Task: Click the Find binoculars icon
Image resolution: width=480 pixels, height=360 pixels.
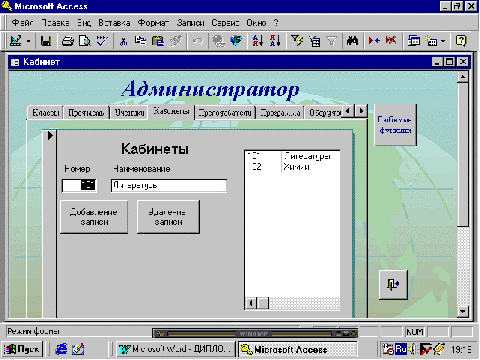Action: point(352,41)
